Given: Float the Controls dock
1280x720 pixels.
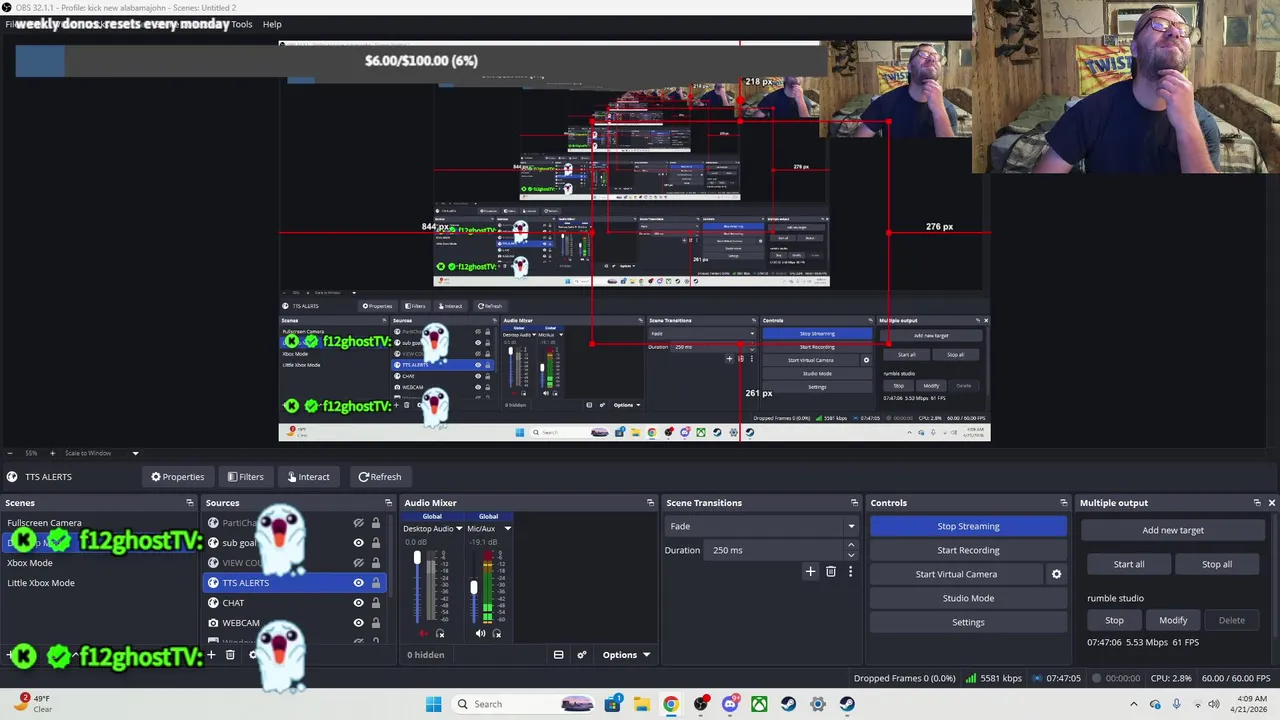Looking at the screenshot, I should [x=1063, y=503].
